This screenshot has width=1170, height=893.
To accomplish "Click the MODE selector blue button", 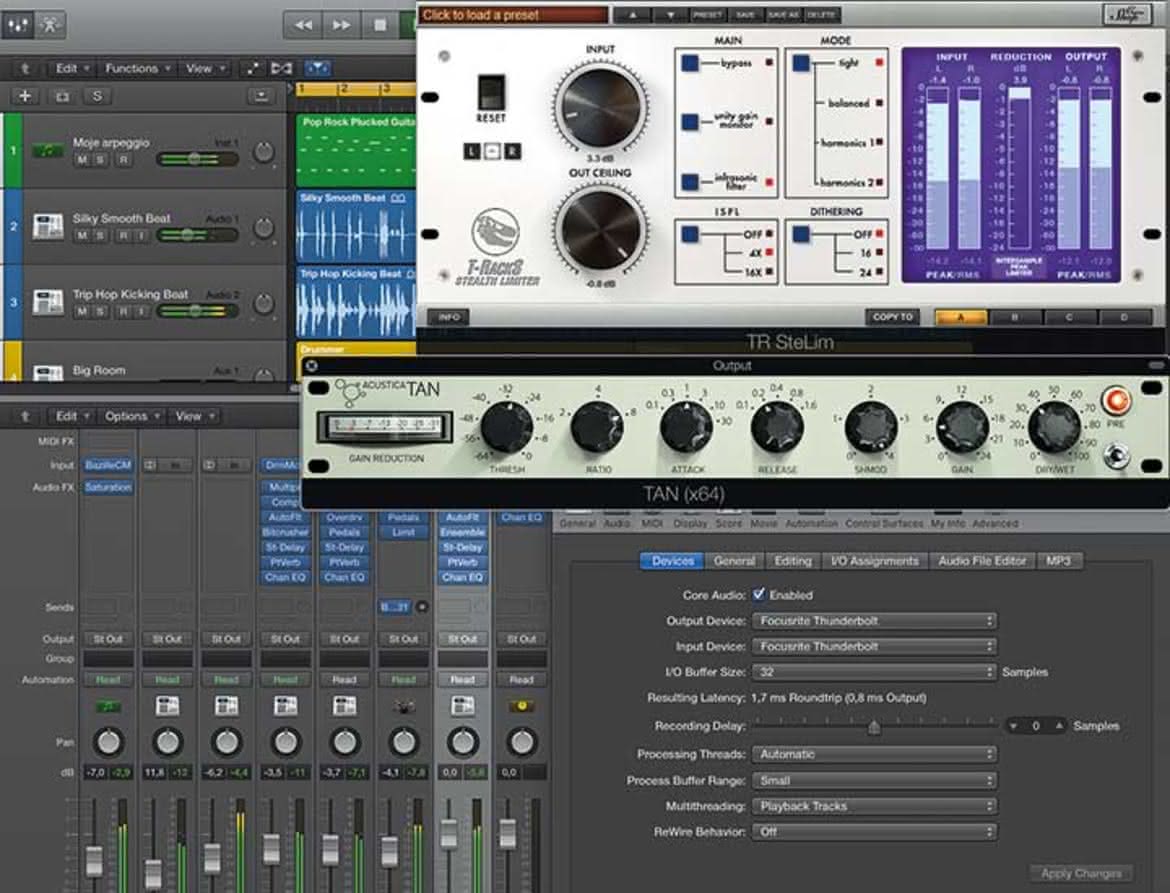I will 801,63.
